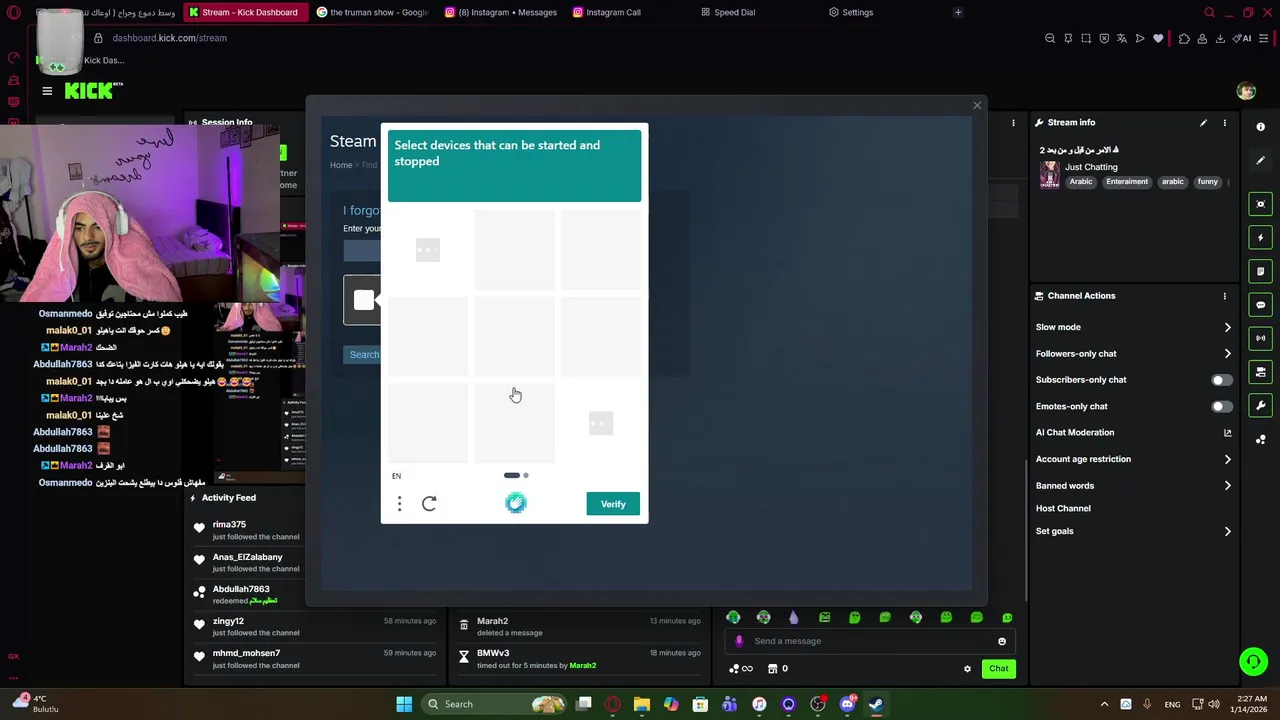Toggle Subscribers-only chat switch
1280x720 pixels.
point(1222,380)
